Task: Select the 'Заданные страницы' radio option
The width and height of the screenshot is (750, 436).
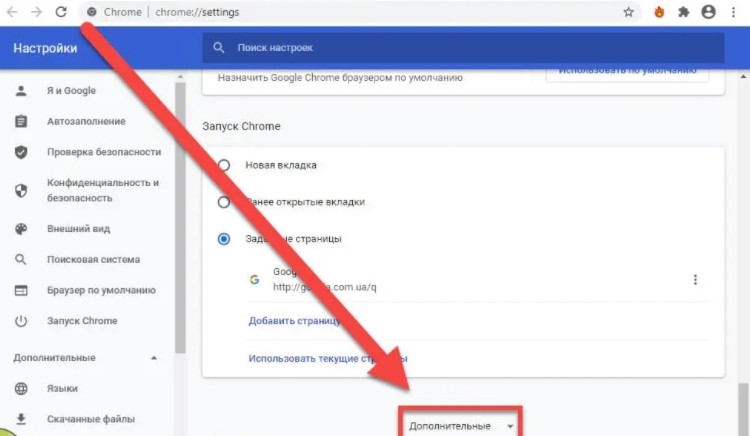Action: click(224, 239)
